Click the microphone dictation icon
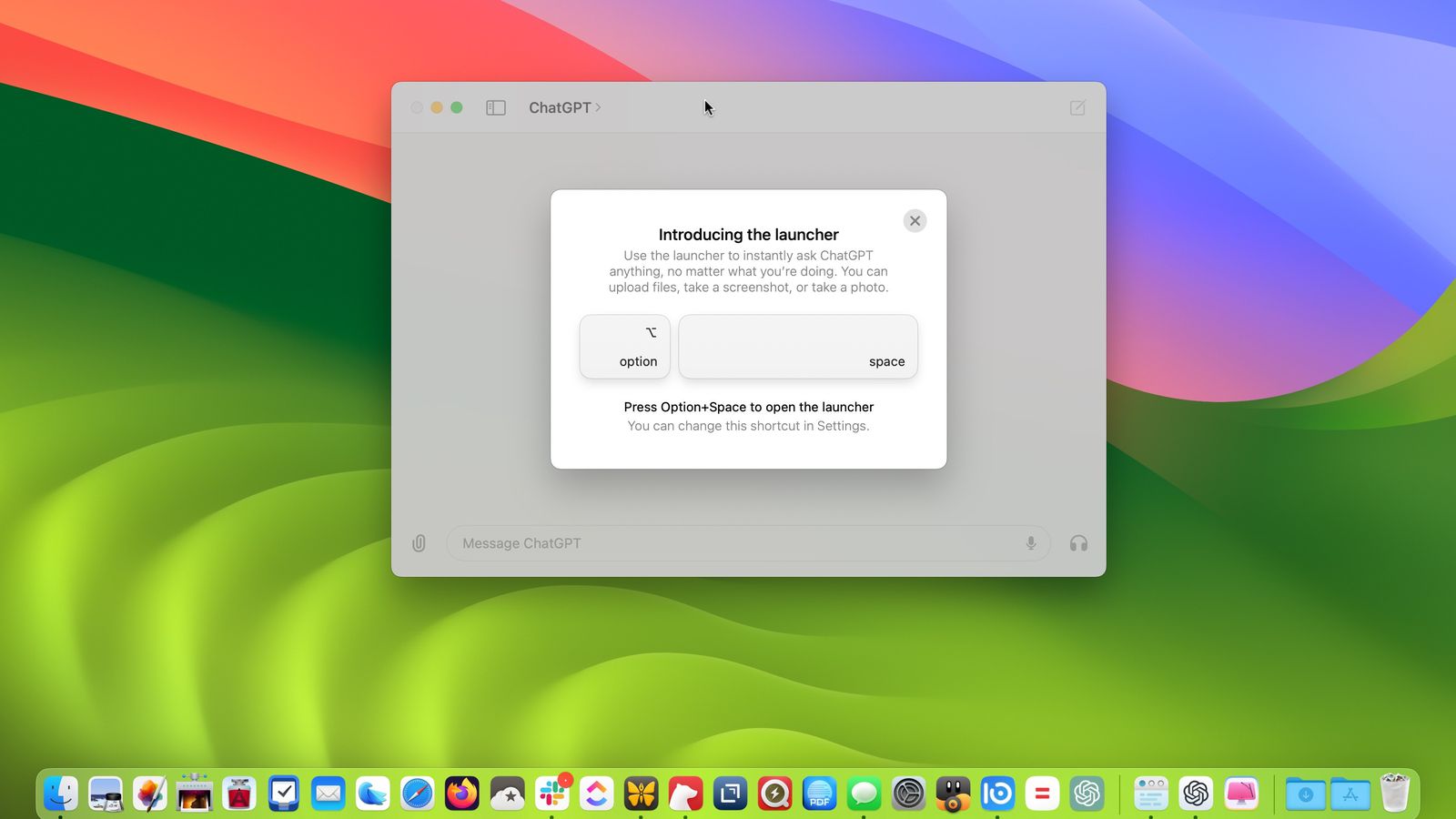 coord(1031,543)
